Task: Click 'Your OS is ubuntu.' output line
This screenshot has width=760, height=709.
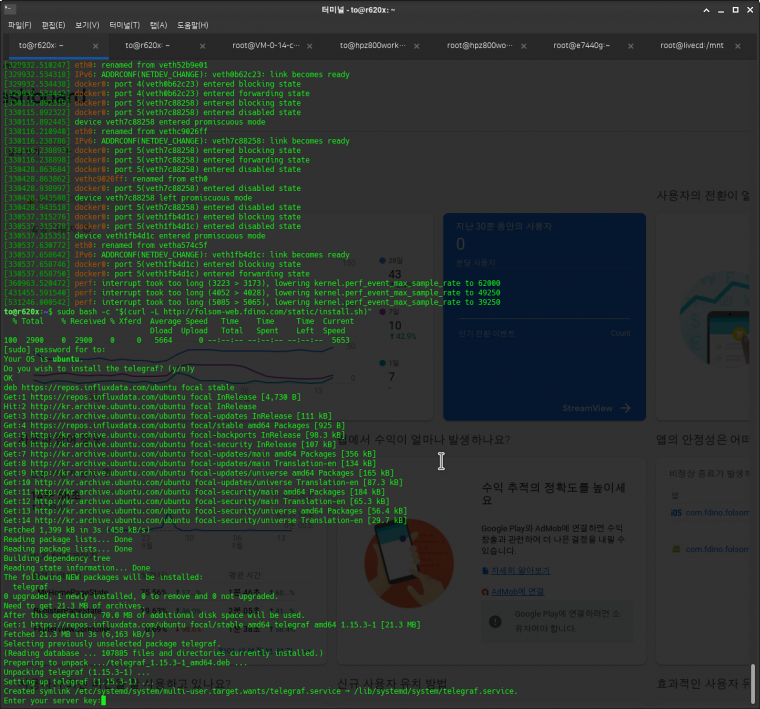Action: pos(44,359)
